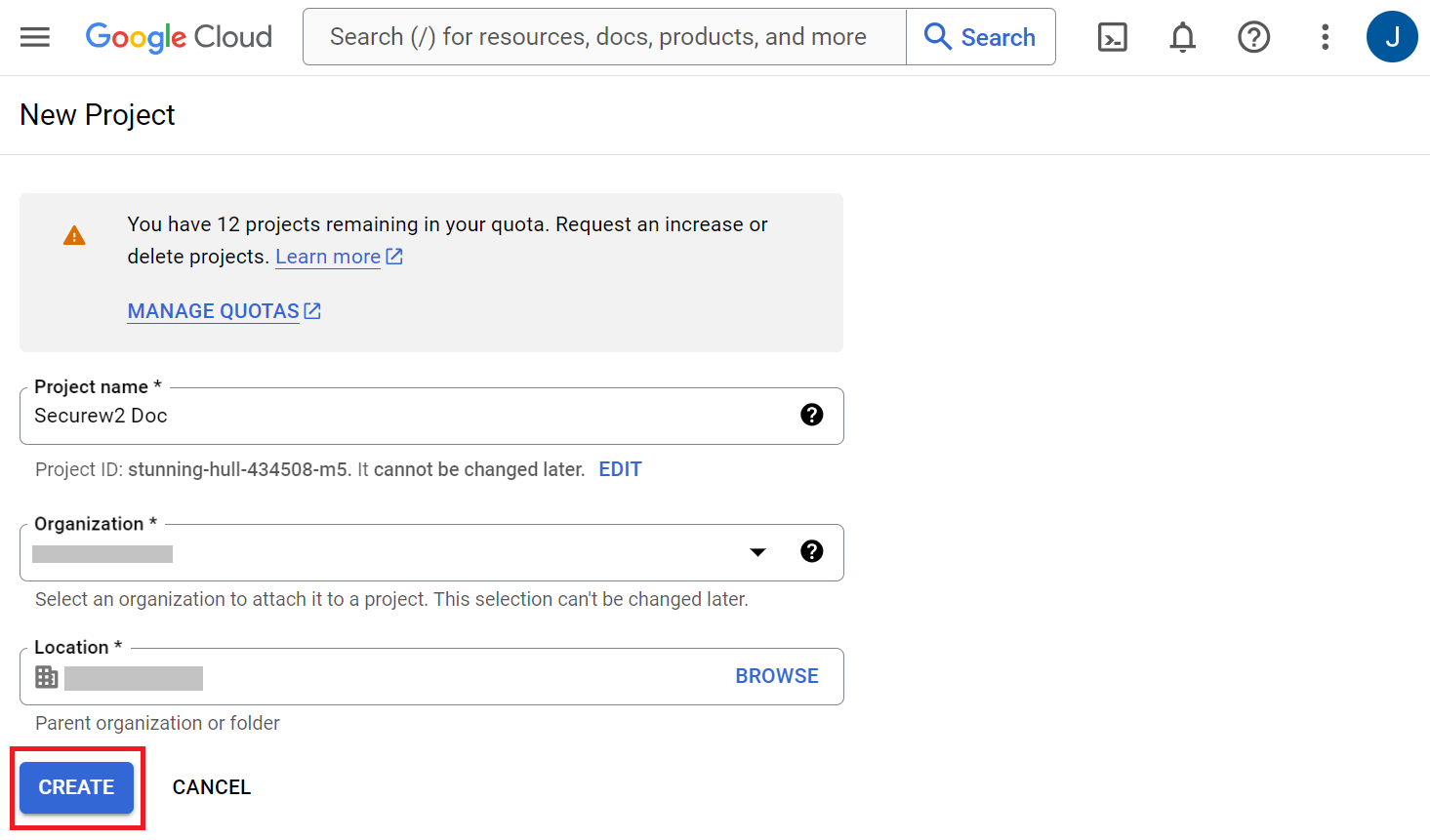Expand the Organization dropdown arrow

[757, 552]
